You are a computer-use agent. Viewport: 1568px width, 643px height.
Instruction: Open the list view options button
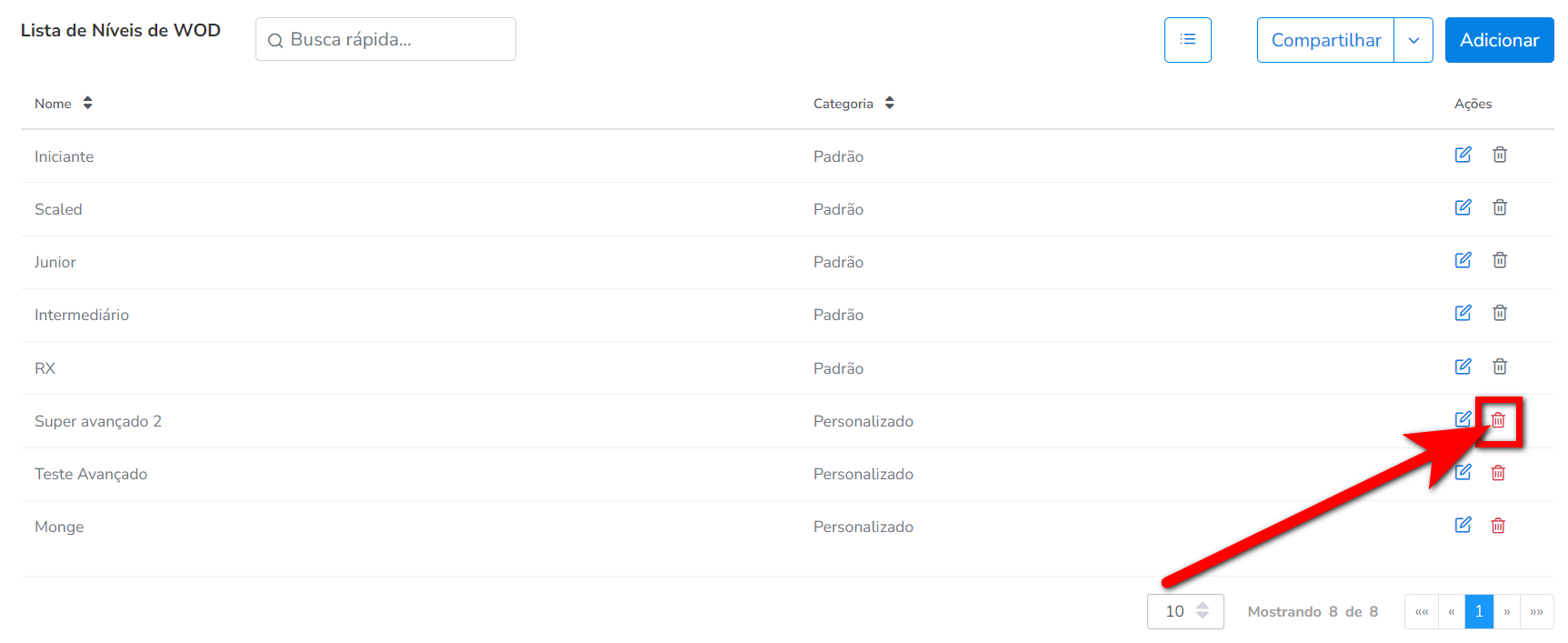[x=1187, y=40]
